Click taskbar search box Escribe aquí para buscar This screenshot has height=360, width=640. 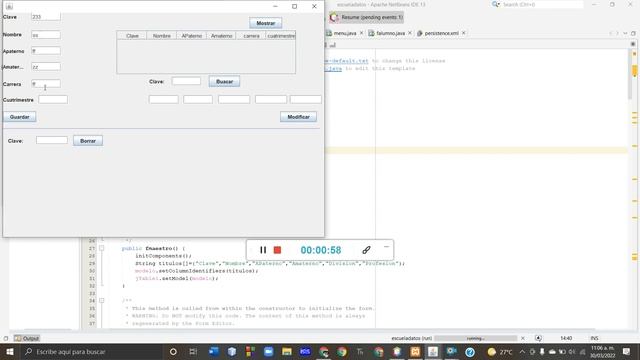92,351
